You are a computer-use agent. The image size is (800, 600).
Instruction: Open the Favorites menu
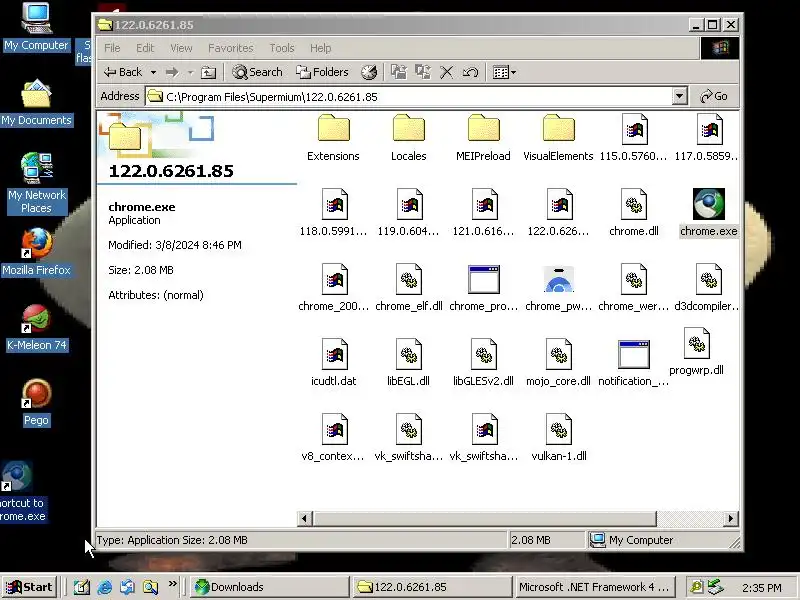231,48
